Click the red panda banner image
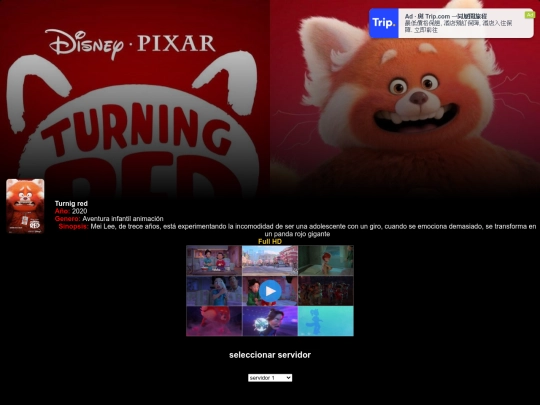The image size is (540, 405). [x=405, y=100]
